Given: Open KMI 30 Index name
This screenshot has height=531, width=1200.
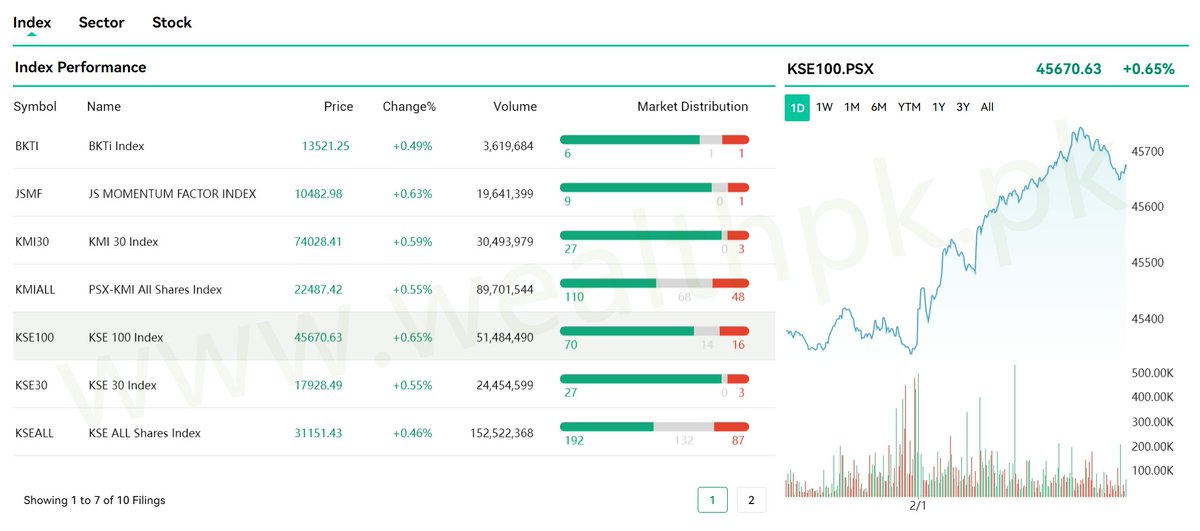Looking at the screenshot, I should tap(123, 242).
